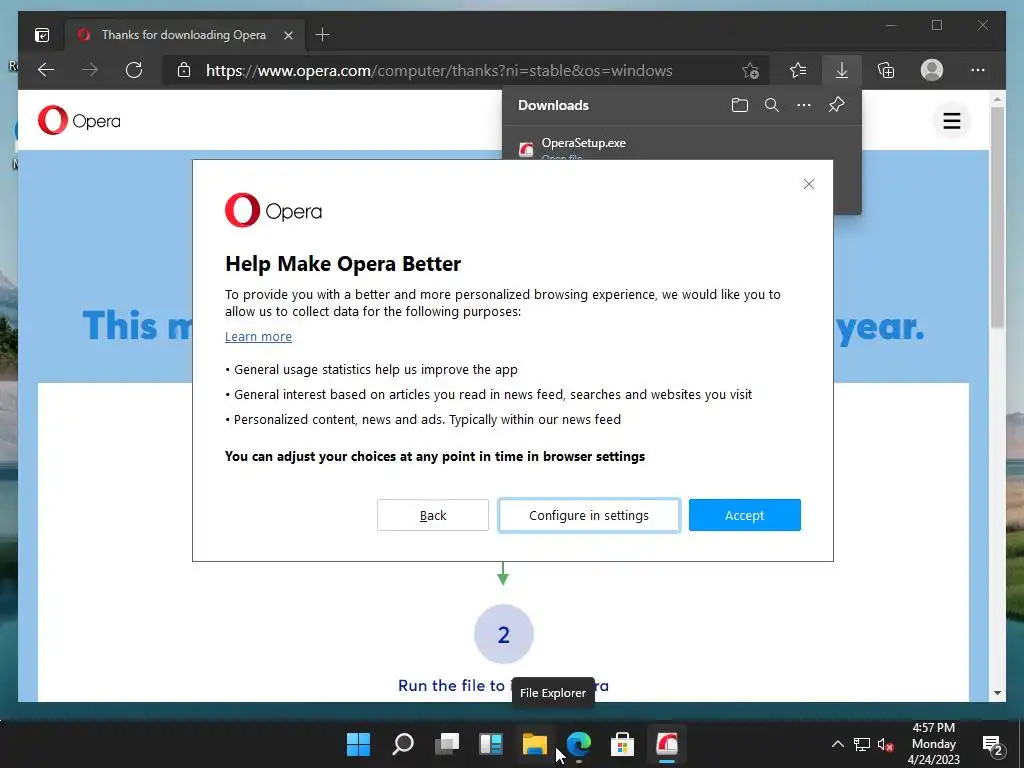Click the network tray icon

pos(862,744)
